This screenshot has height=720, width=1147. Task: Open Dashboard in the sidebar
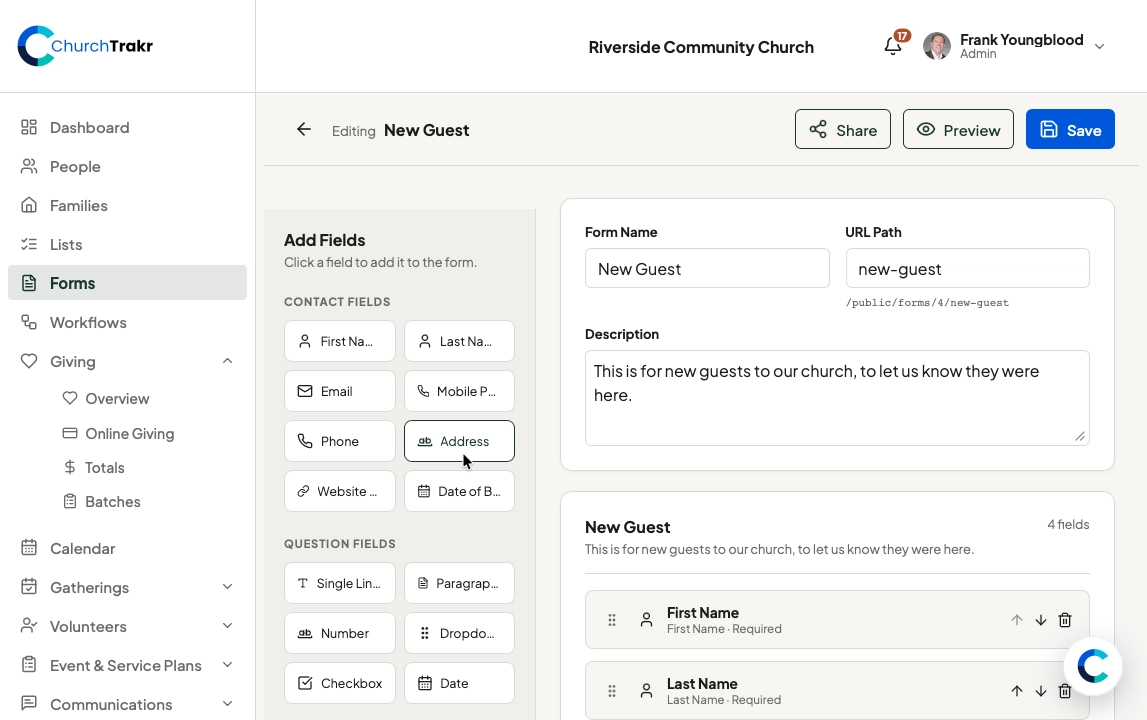tap(127, 127)
